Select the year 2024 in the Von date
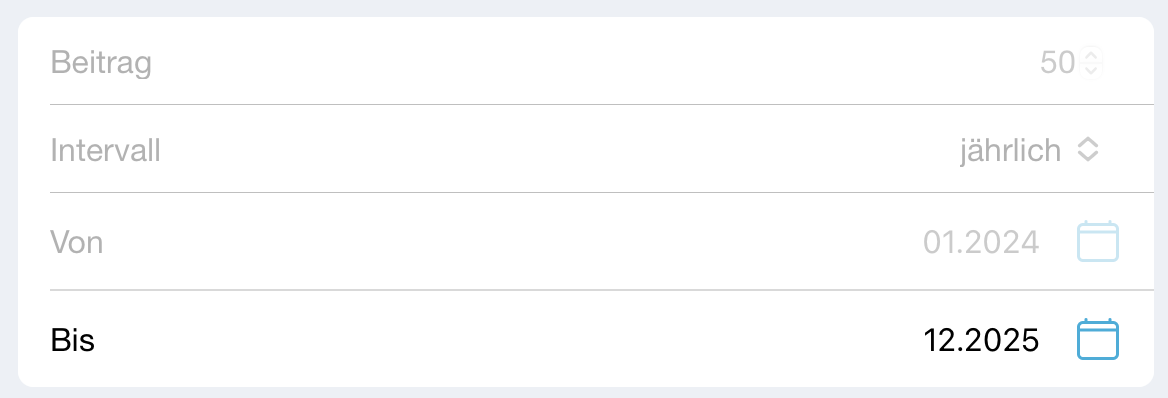 pyautogui.click(x=1001, y=242)
